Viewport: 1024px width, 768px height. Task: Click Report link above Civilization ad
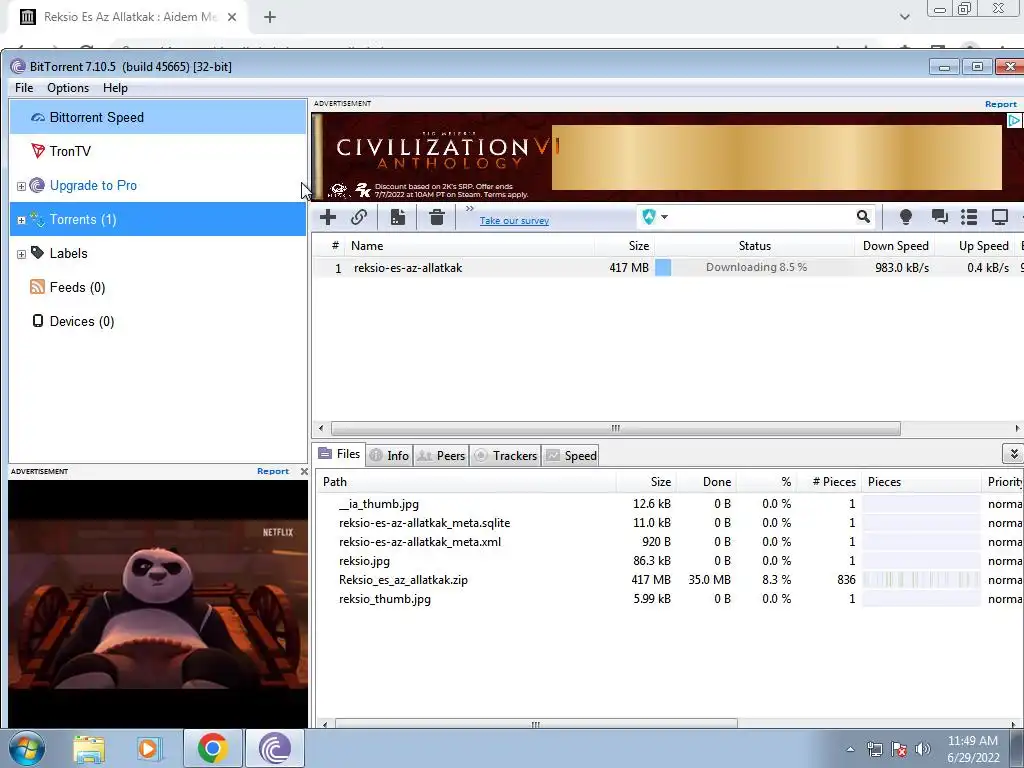[1000, 104]
